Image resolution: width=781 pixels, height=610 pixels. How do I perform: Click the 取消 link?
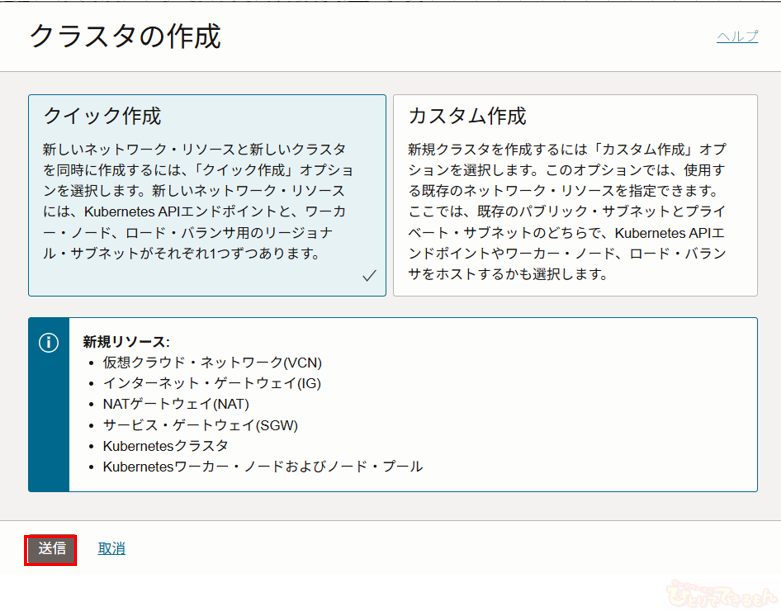point(111,548)
